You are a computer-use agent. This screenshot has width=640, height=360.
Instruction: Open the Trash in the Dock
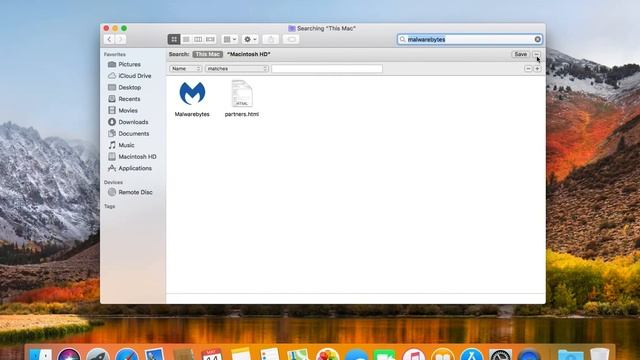coord(599,354)
